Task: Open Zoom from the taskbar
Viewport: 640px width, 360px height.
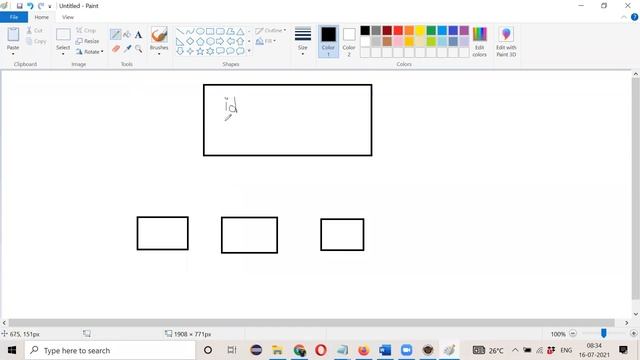Action: point(407,350)
